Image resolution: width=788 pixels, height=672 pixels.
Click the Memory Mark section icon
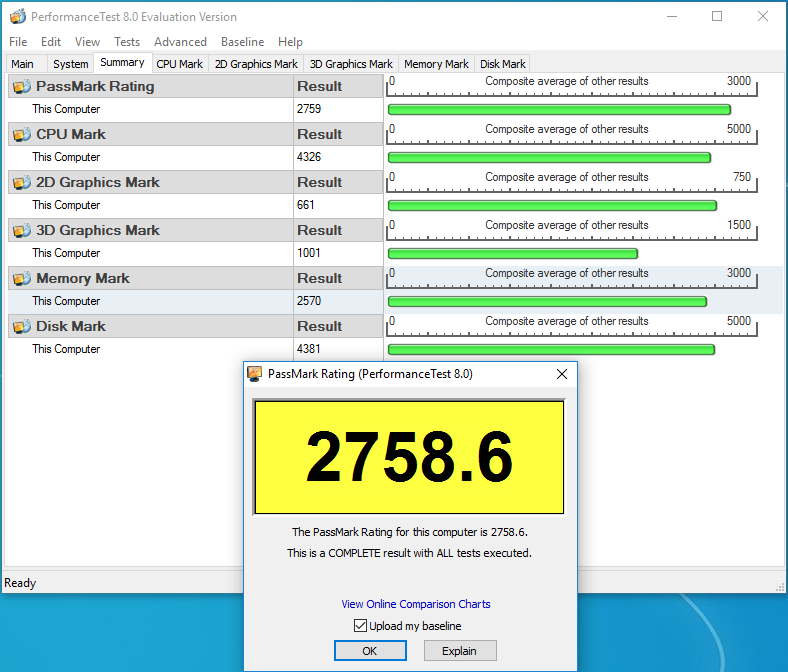(22, 278)
